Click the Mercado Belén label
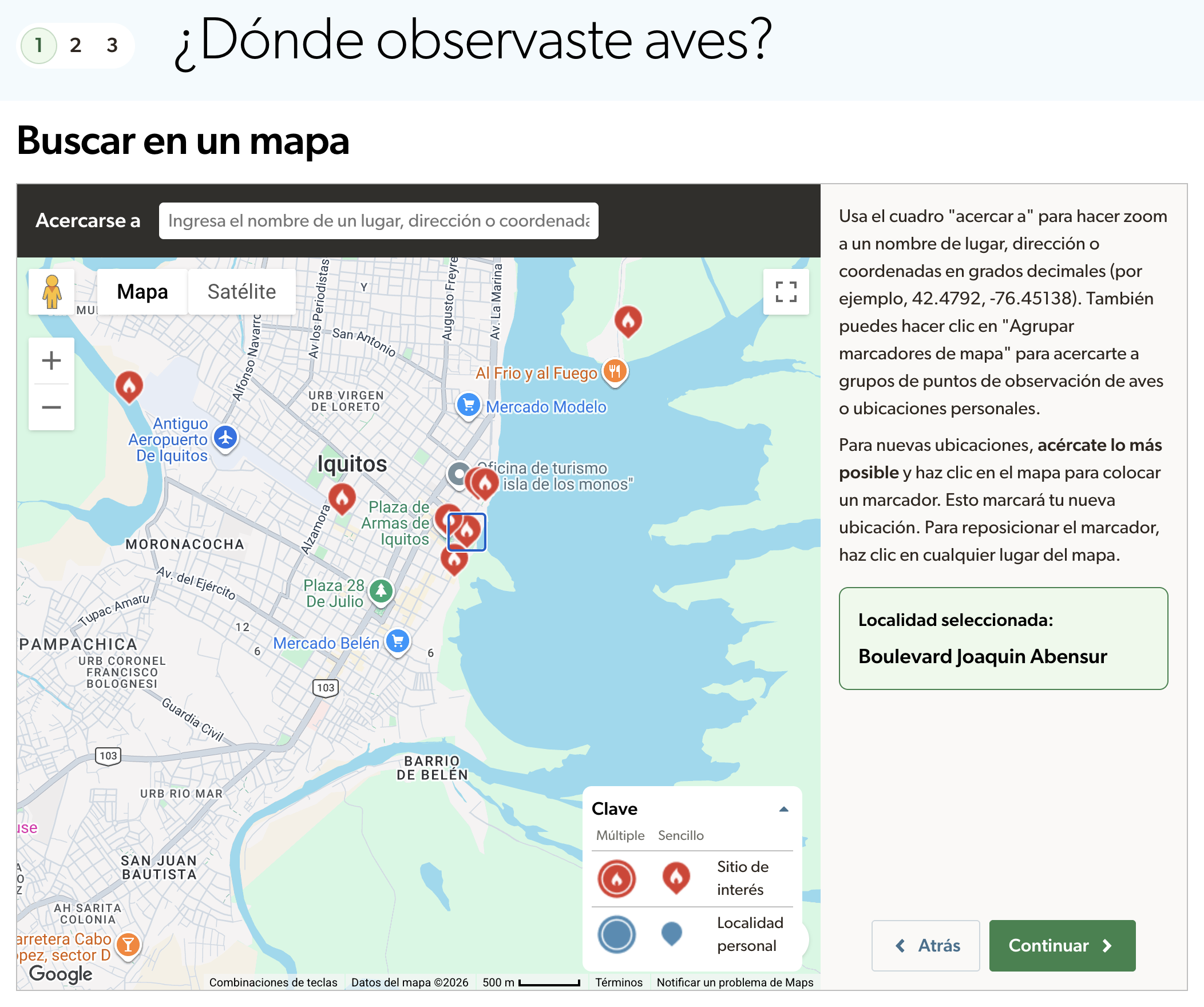1204x1007 pixels. 326,643
